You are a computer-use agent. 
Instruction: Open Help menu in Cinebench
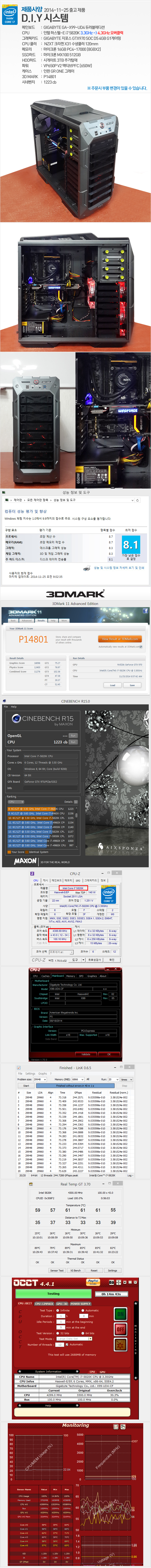click(x=13, y=707)
